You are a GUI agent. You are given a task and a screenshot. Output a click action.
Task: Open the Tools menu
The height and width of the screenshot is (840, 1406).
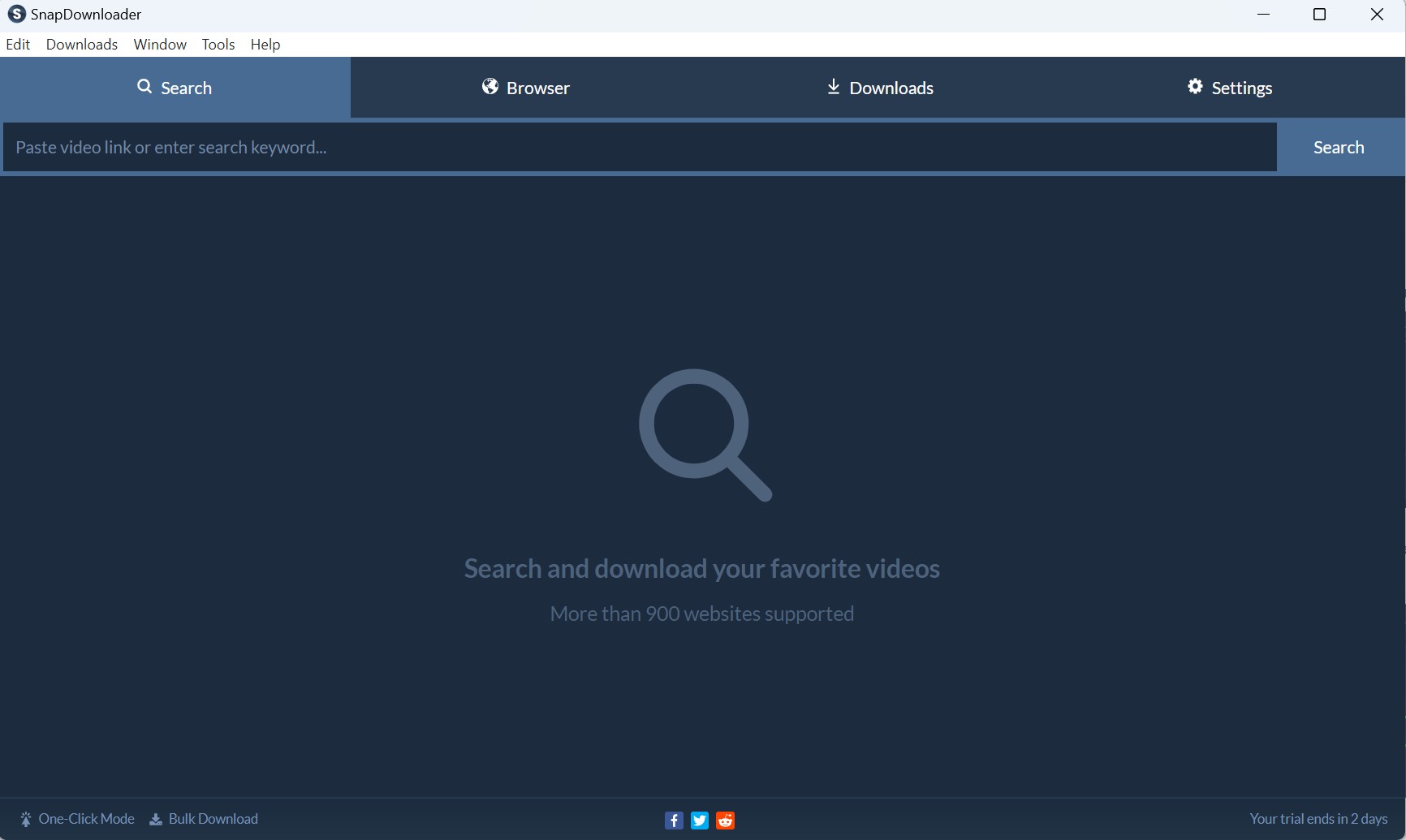coord(218,45)
